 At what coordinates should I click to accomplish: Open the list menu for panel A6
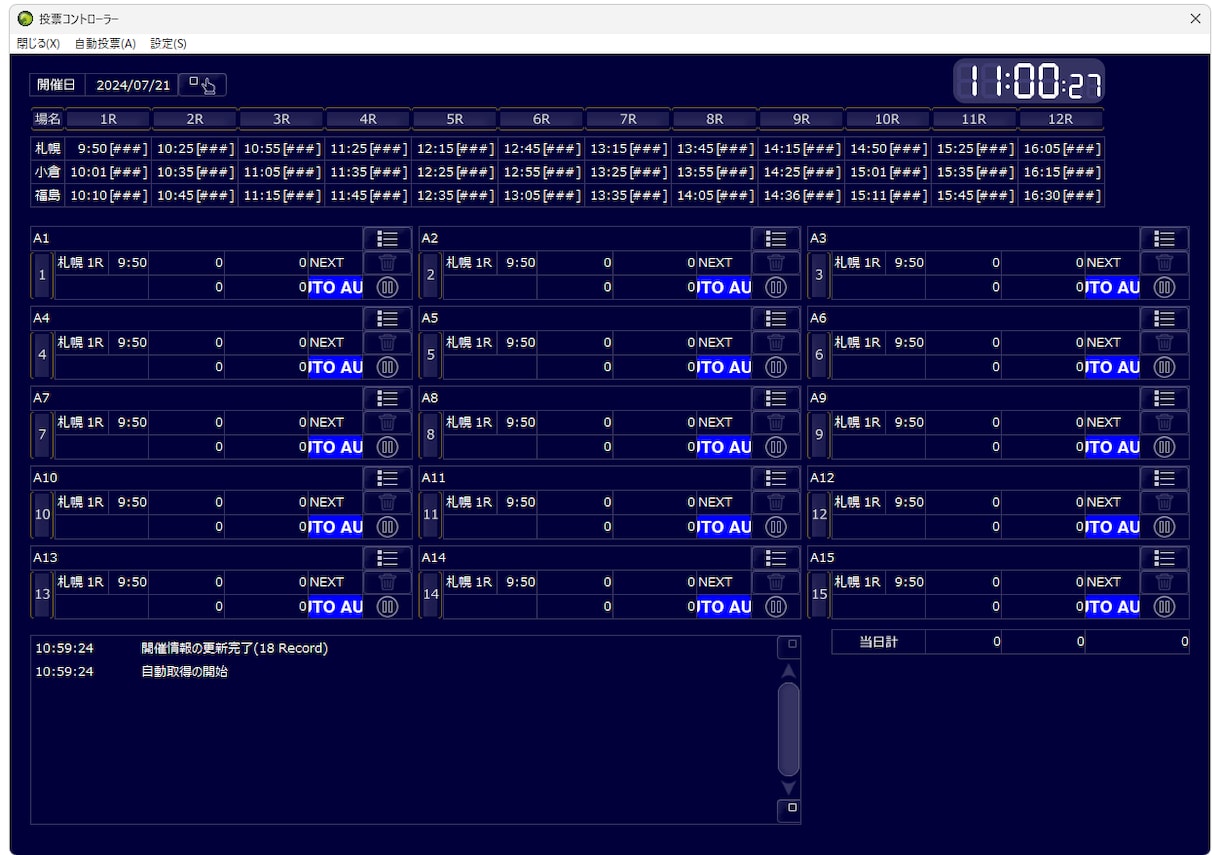pyautogui.click(x=1164, y=318)
